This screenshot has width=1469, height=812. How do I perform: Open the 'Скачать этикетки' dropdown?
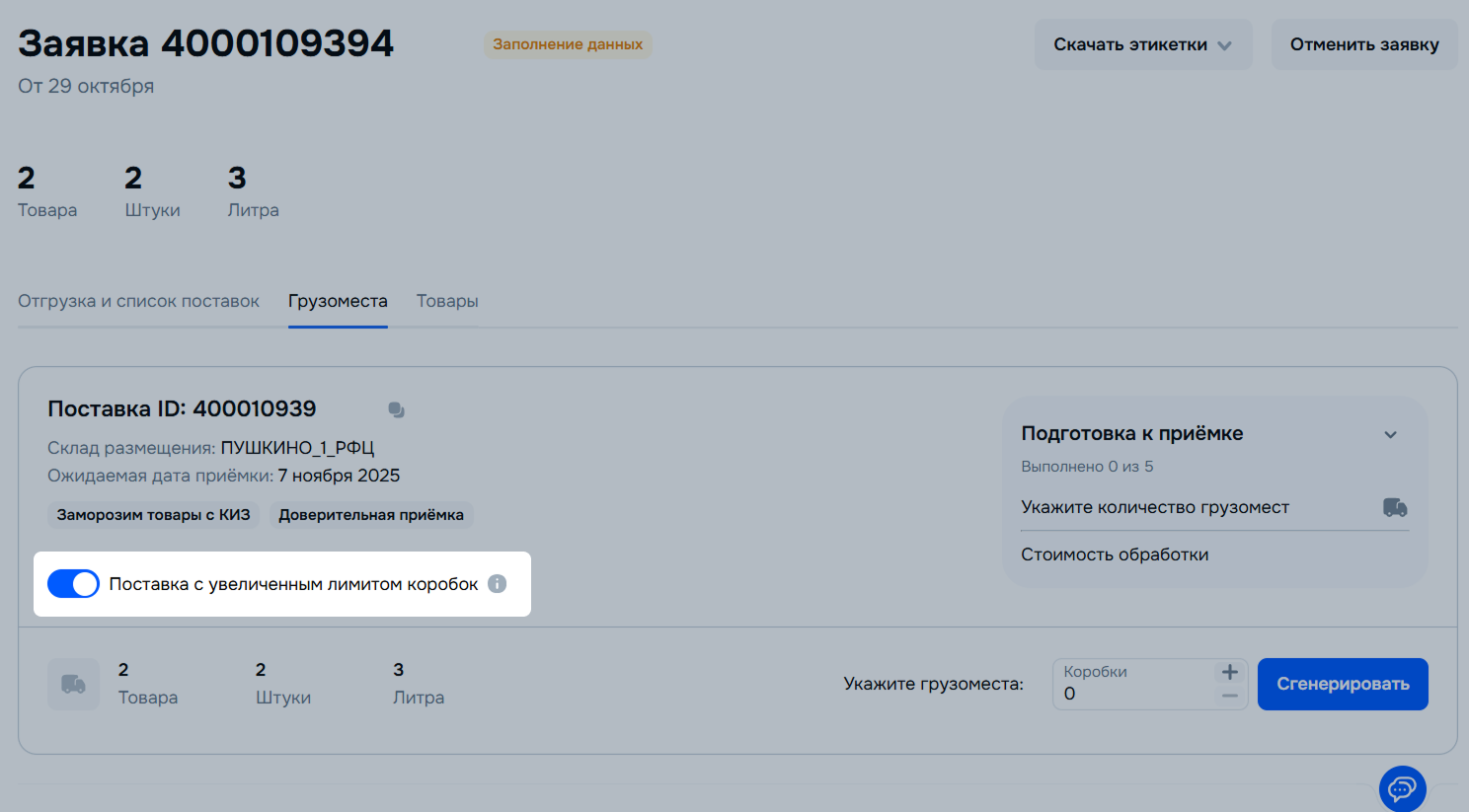pyautogui.click(x=1142, y=44)
